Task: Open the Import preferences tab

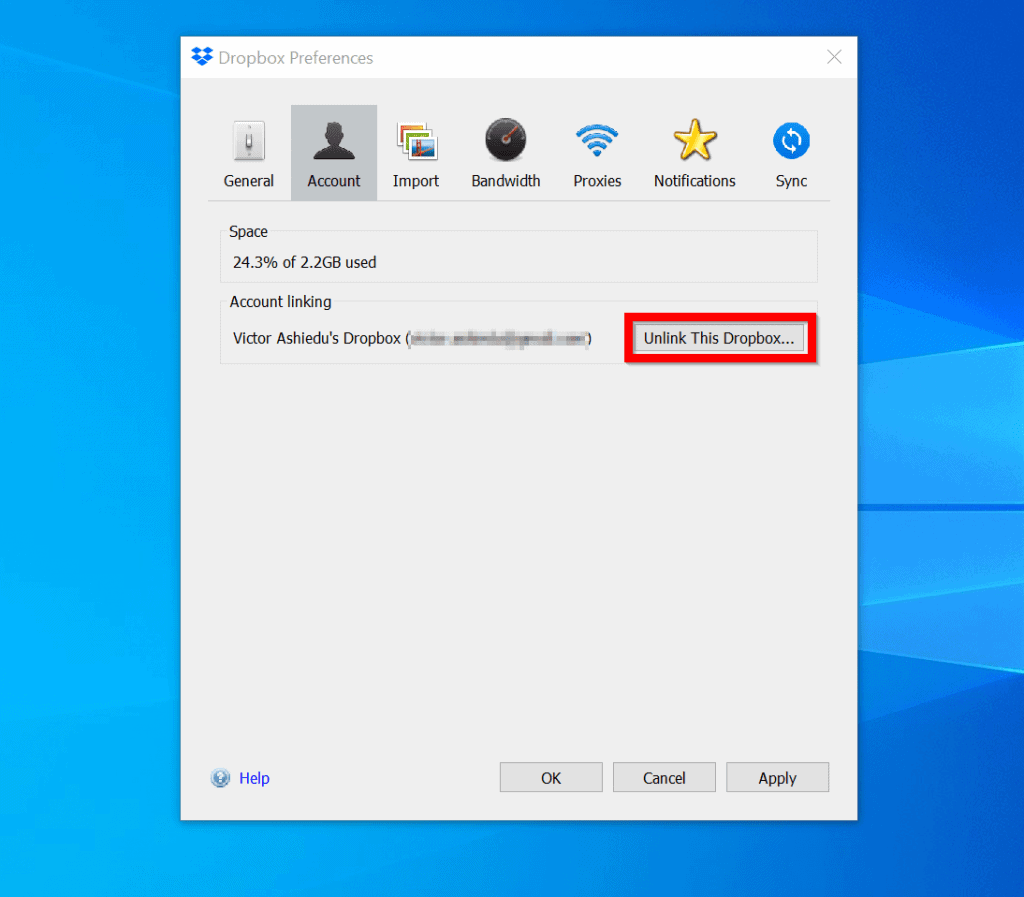Action: [x=416, y=153]
